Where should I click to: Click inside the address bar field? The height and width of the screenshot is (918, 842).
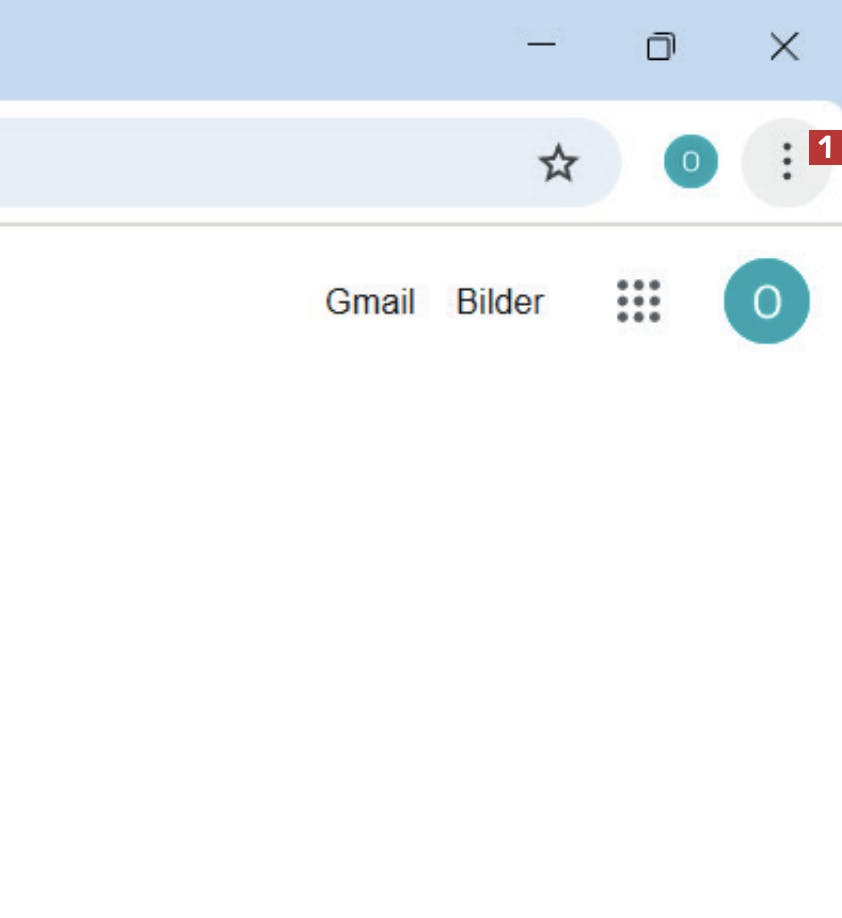[x=263, y=162]
